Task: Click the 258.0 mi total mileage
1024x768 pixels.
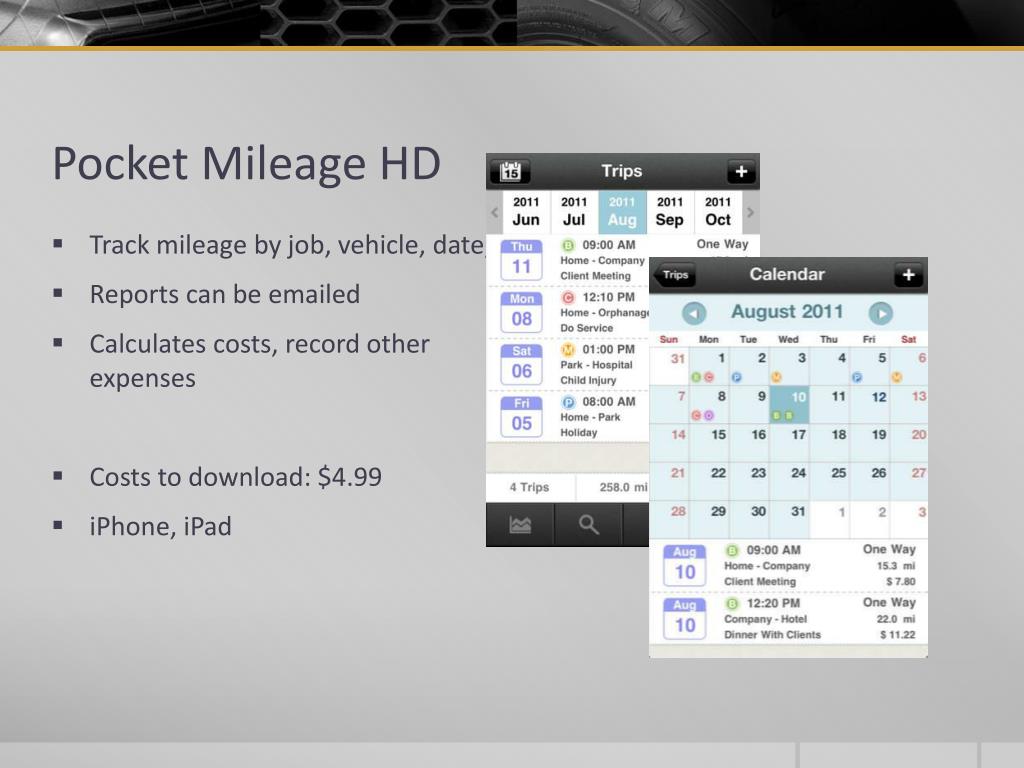Action: (624, 487)
